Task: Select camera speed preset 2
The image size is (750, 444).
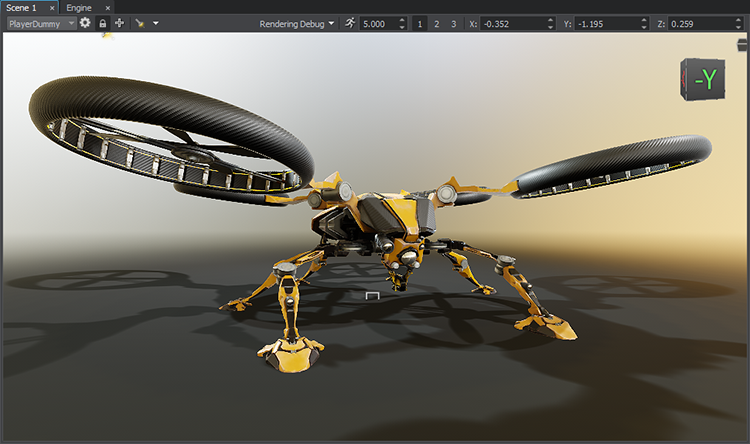Action: click(x=436, y=23)
